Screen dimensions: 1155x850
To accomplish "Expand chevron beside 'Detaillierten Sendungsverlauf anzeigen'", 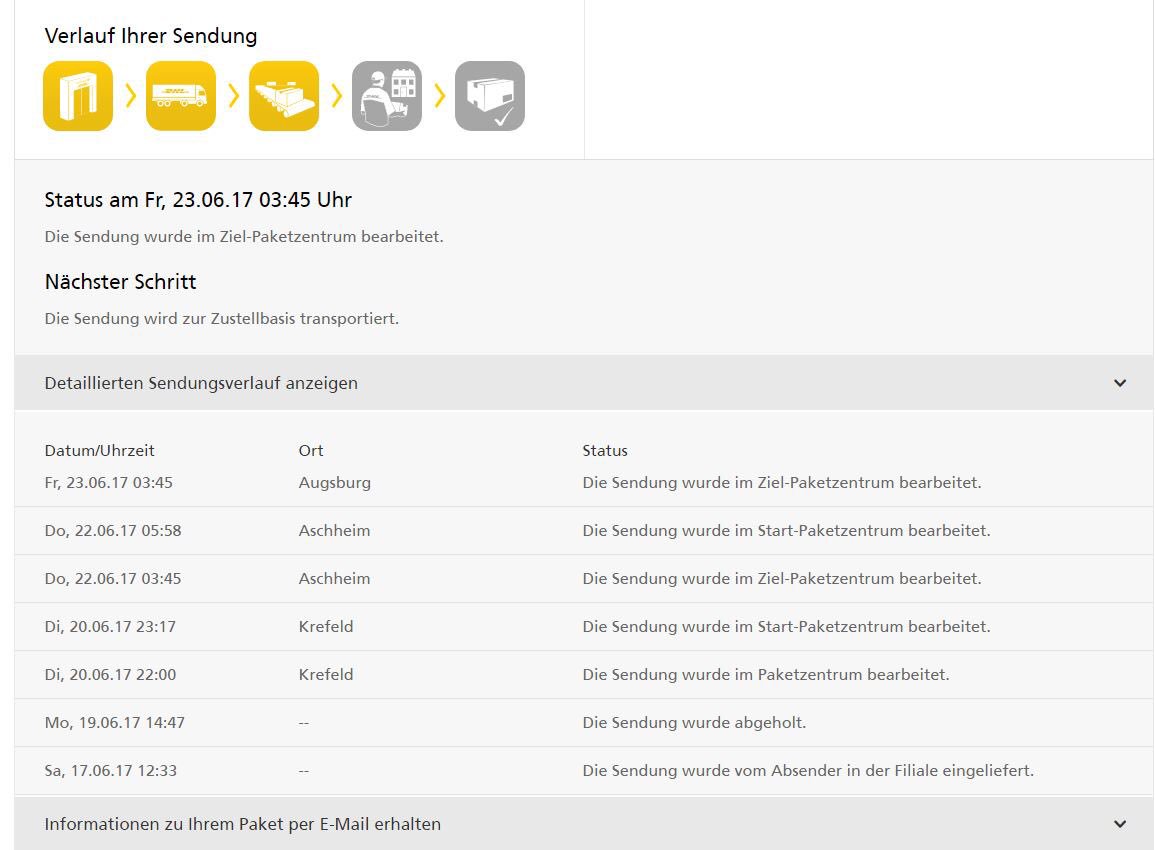I will [1120, 382].
